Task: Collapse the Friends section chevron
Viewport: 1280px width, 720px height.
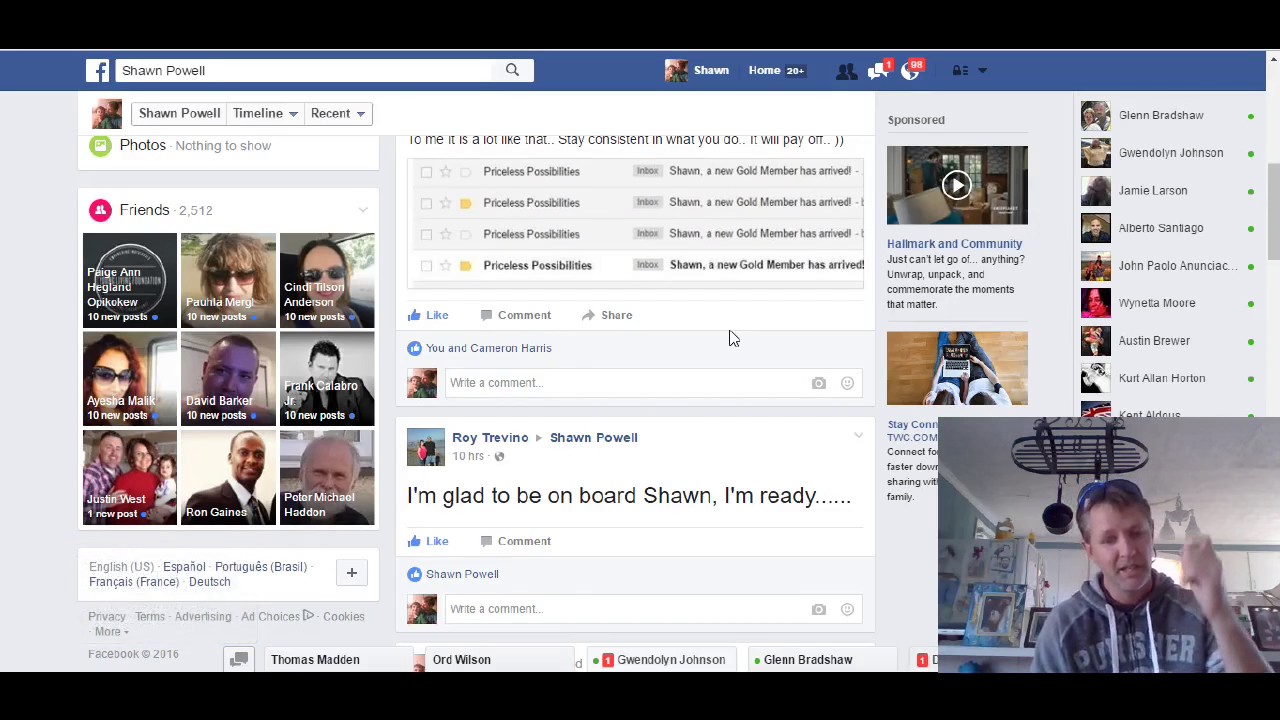Action: [x=362, y=210]
